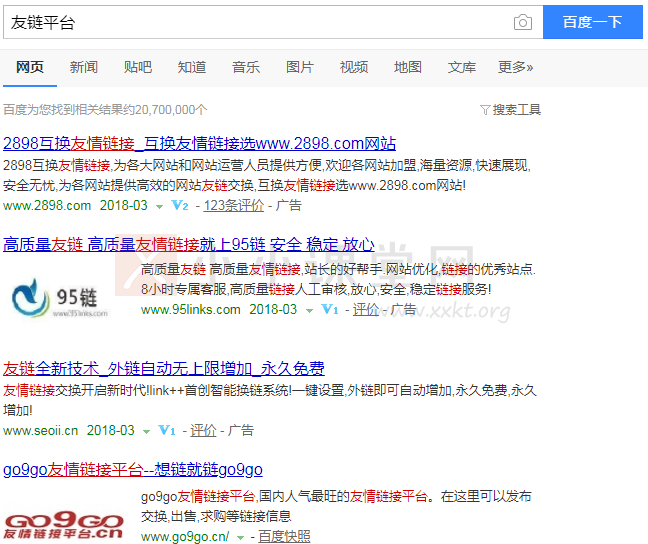Click the www.95links.com green URL

pos(191,310)
